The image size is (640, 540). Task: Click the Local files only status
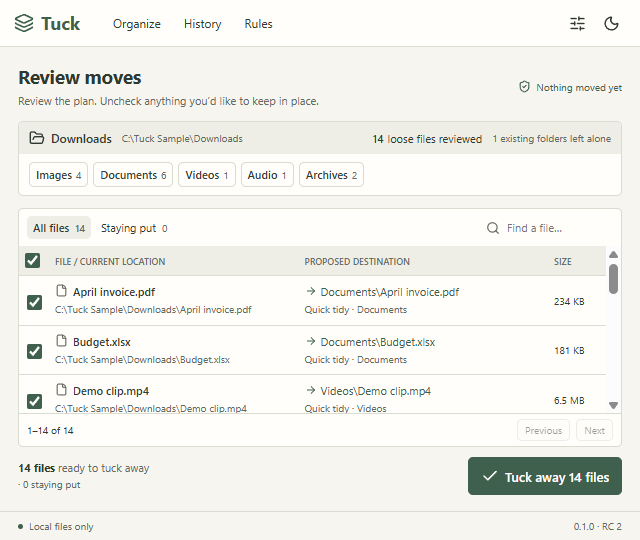[61, 527]
